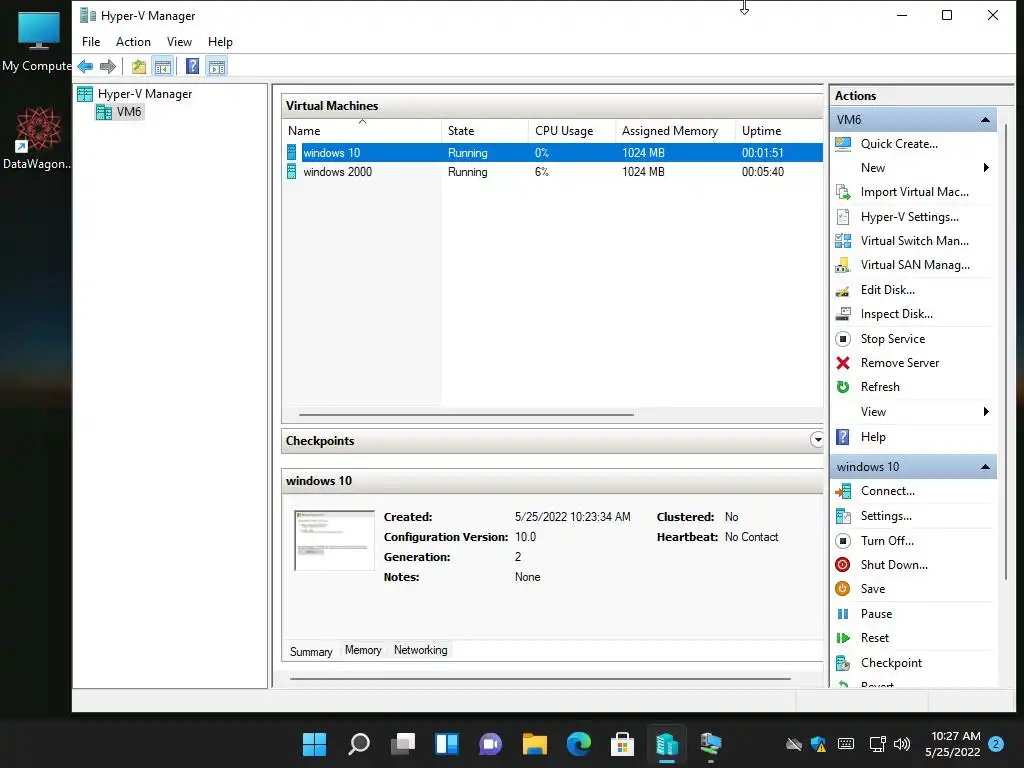Viewport: 1024px width, 768px height.
Task: Click the Connect icon for windows 10
Action: coord(843,491)
